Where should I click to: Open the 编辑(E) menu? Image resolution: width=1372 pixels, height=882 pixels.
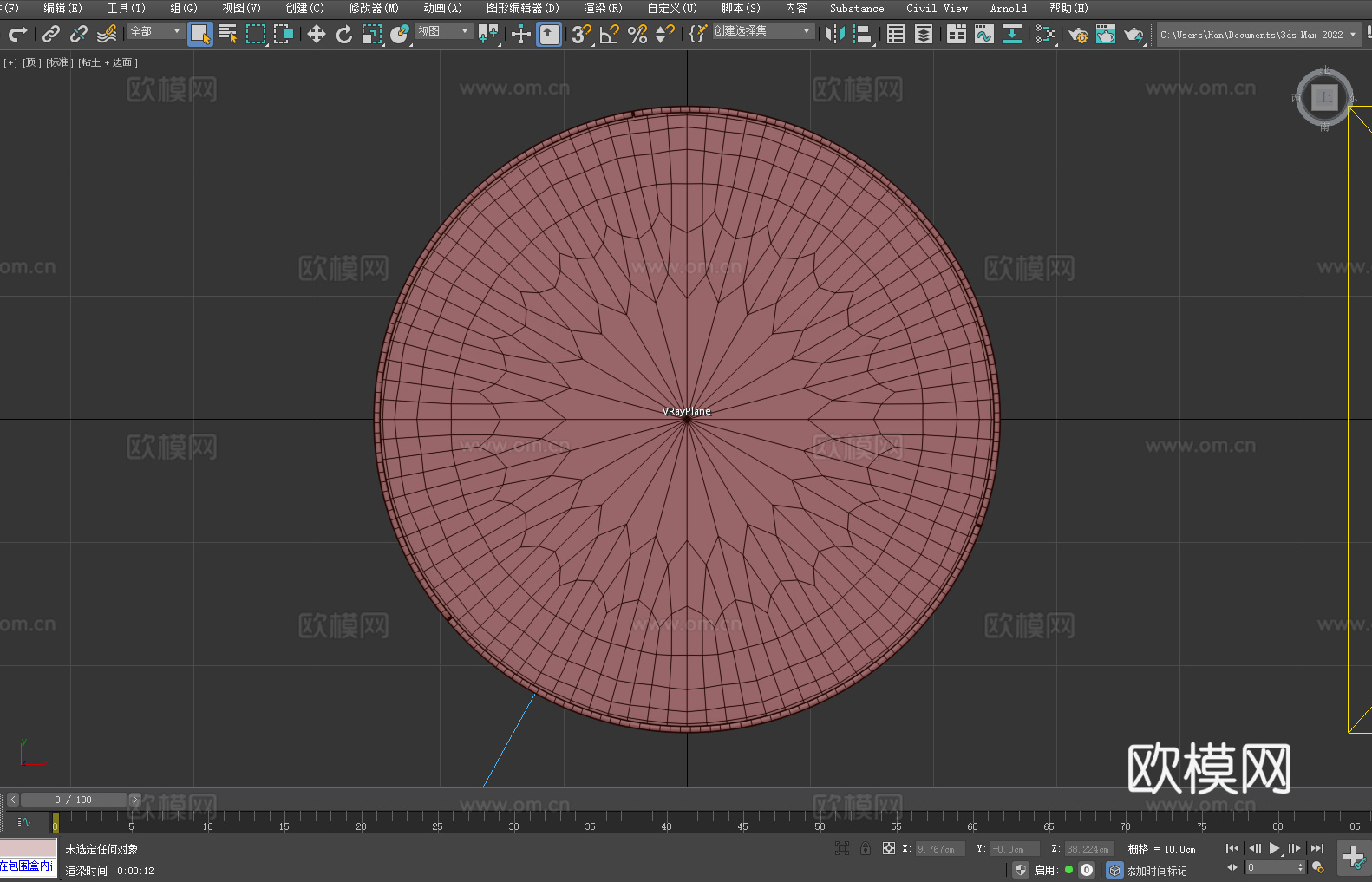(62, 8)
